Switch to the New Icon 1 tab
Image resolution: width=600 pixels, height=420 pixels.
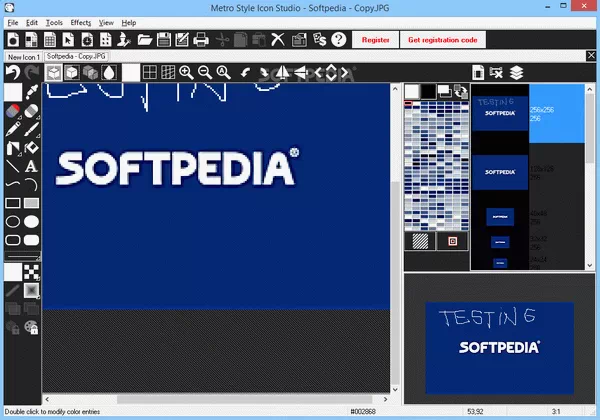[24, 57]
